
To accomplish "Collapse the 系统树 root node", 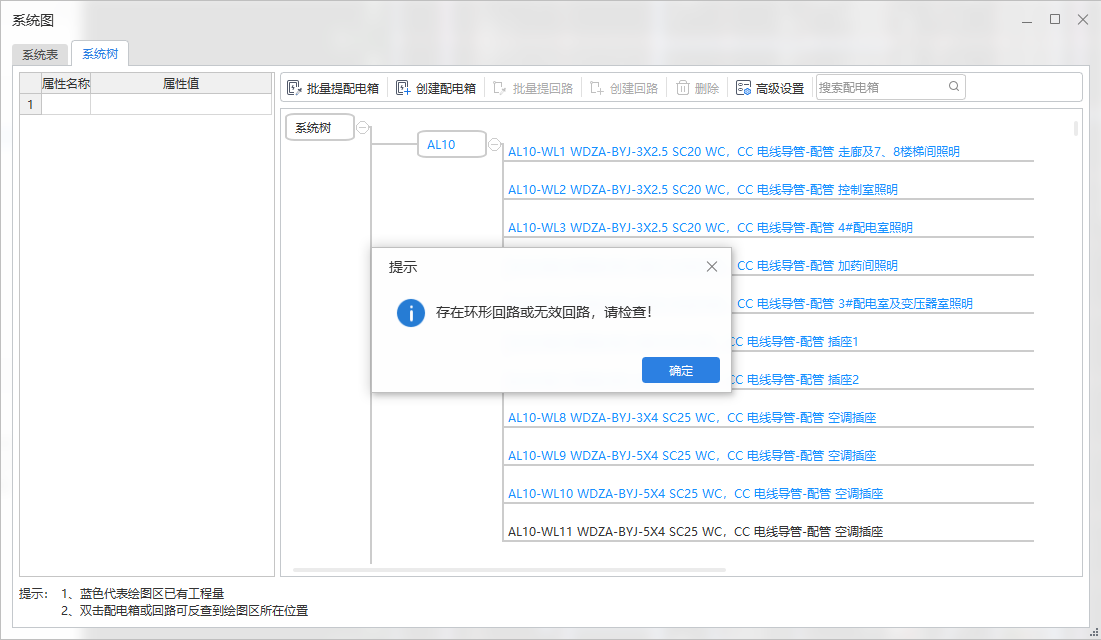I will pyautogui.click(x=362, y=127).
